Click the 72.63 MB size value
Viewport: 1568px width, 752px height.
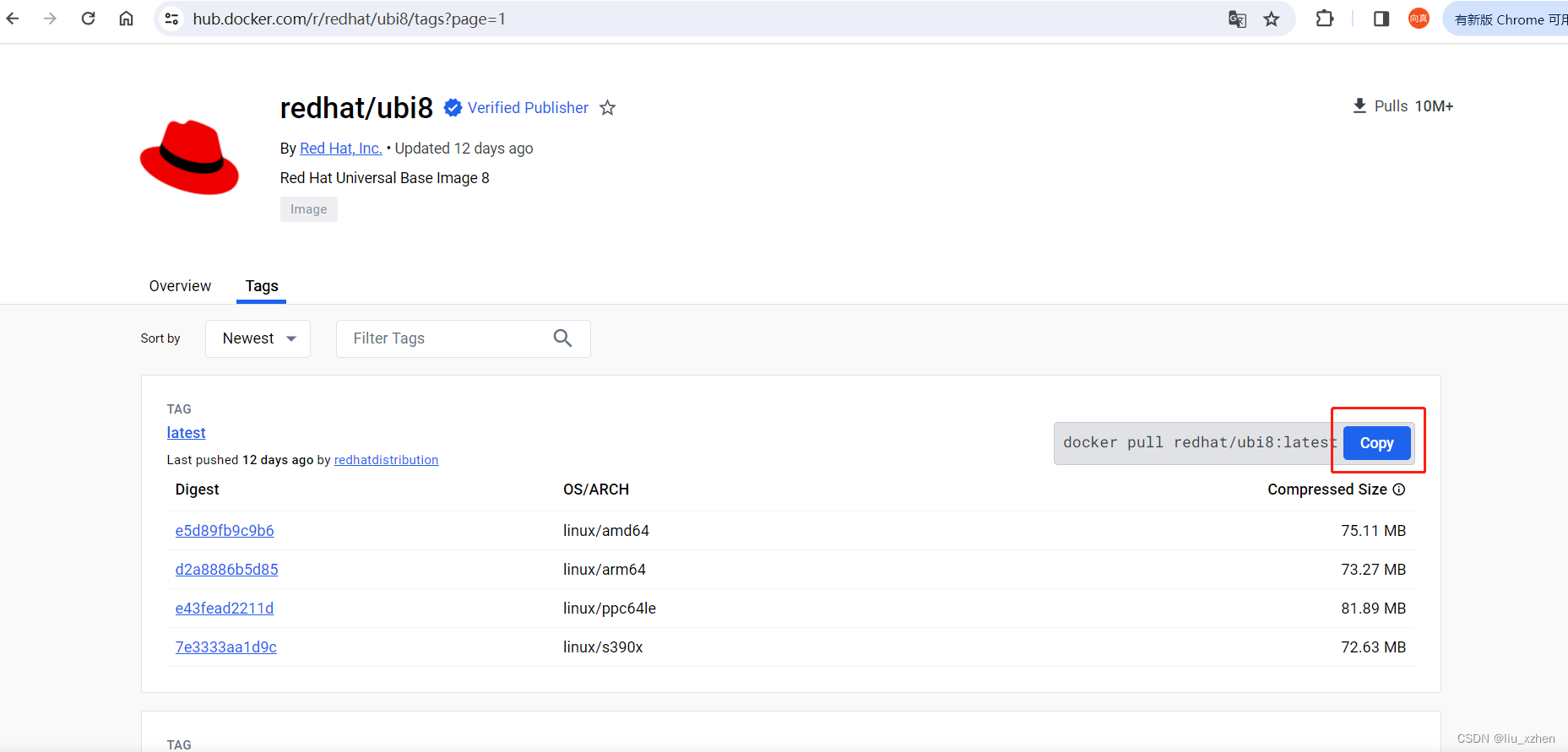tap(1374, 647)
